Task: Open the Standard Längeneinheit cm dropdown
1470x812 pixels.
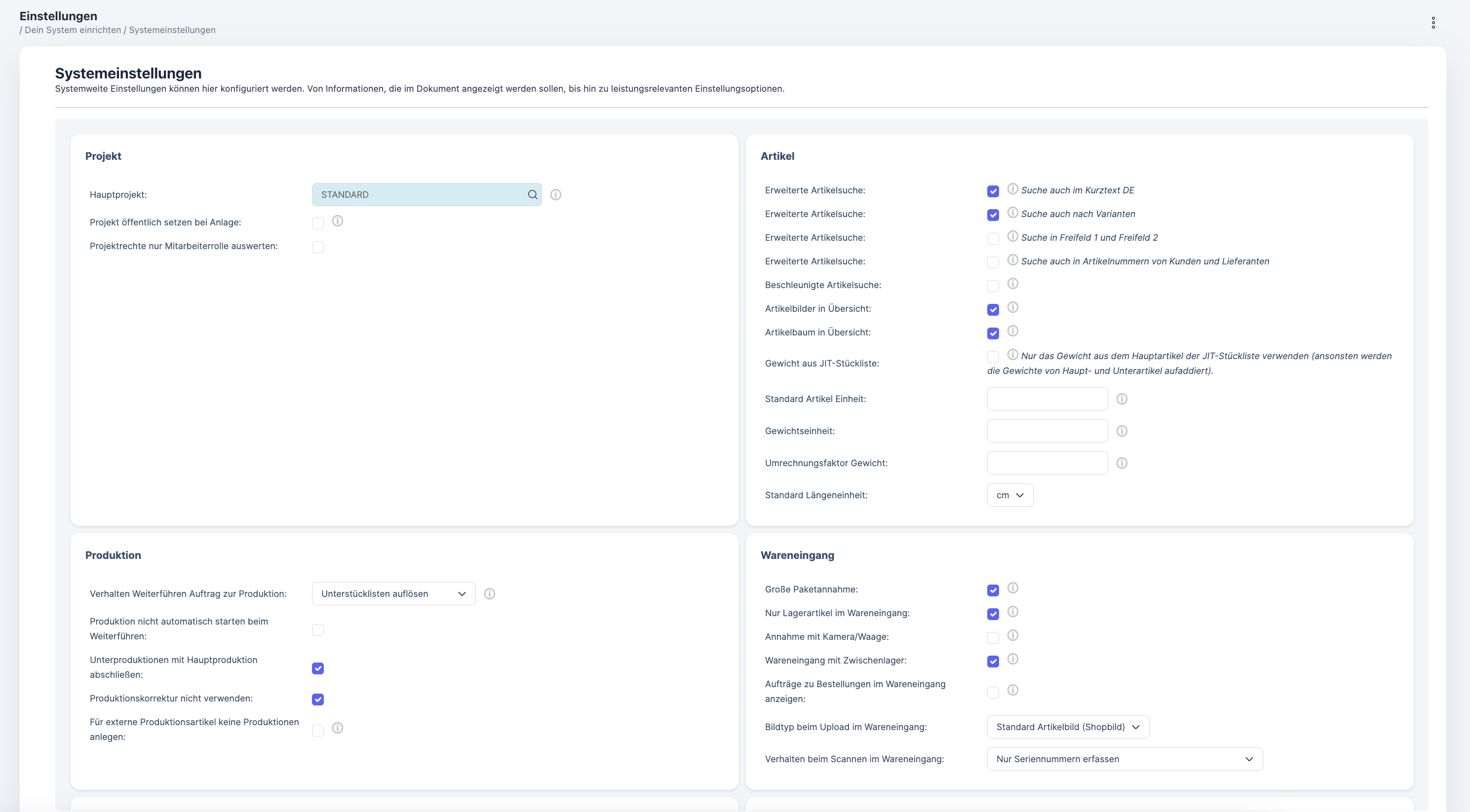Action: pos(1009,495)
